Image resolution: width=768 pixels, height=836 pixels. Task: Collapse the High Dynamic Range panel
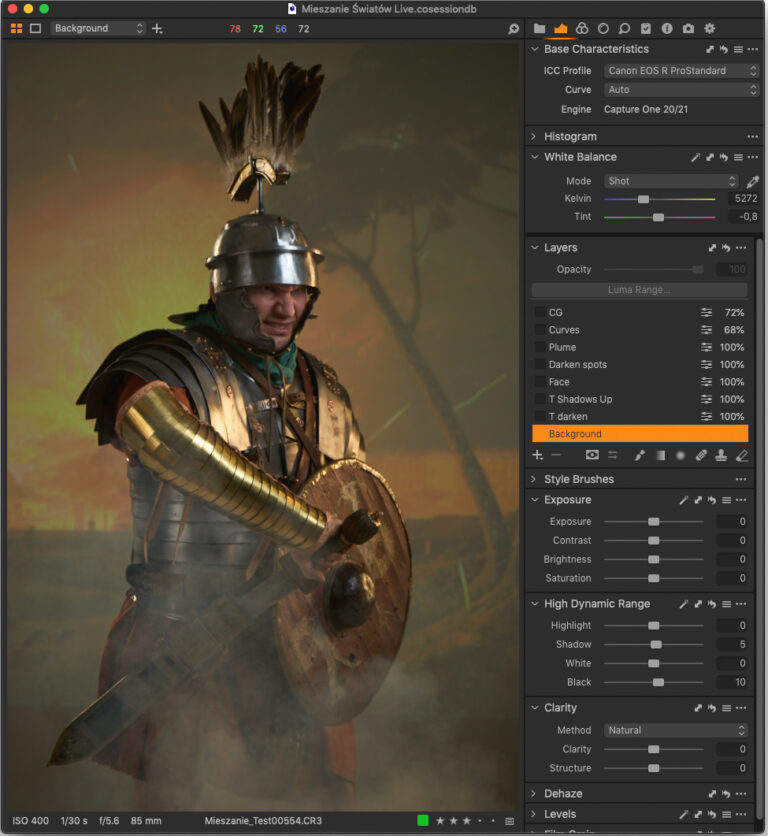[534, 604]
